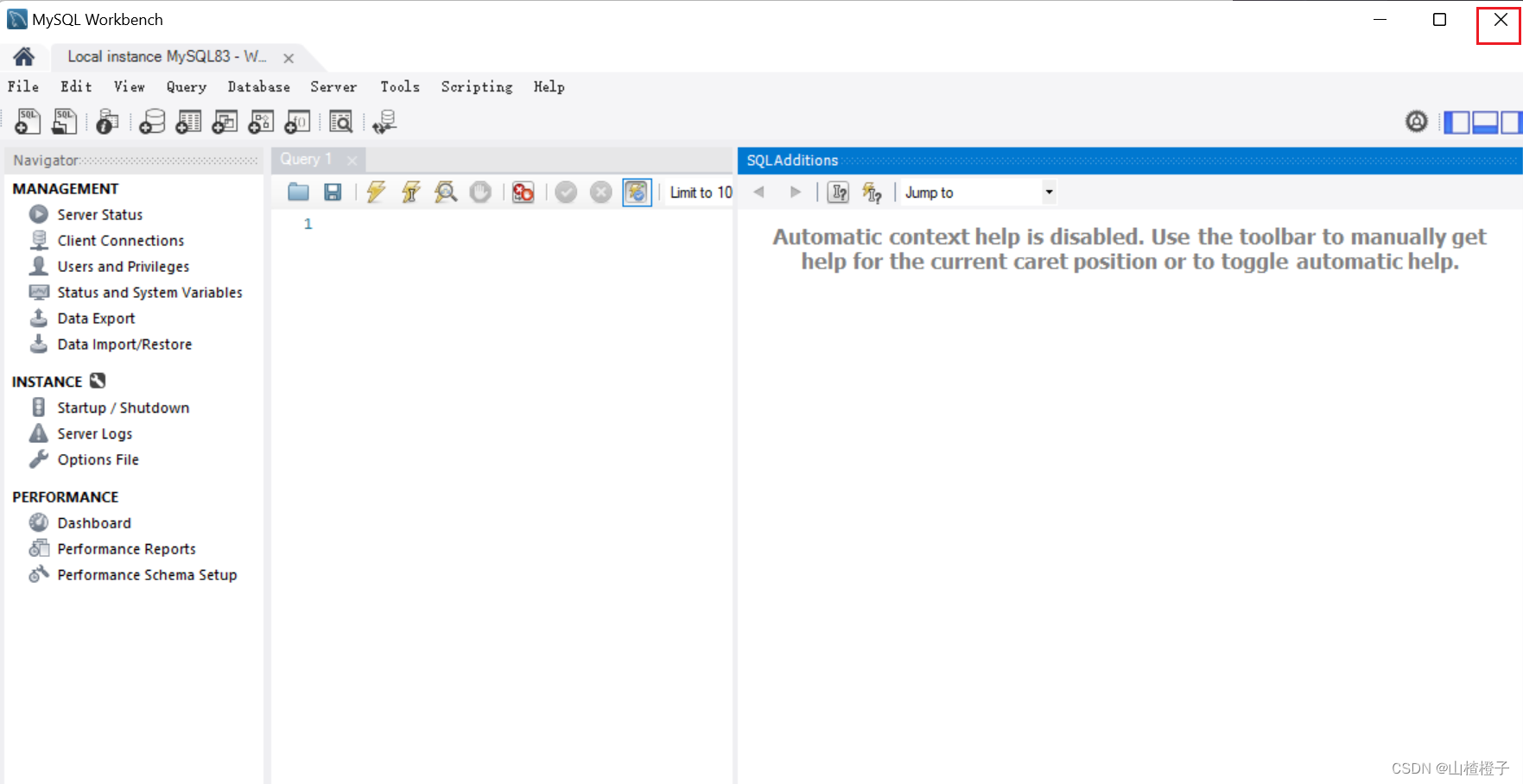
Task: Open Data Export in the Navigator
Action: coord(95,318)
